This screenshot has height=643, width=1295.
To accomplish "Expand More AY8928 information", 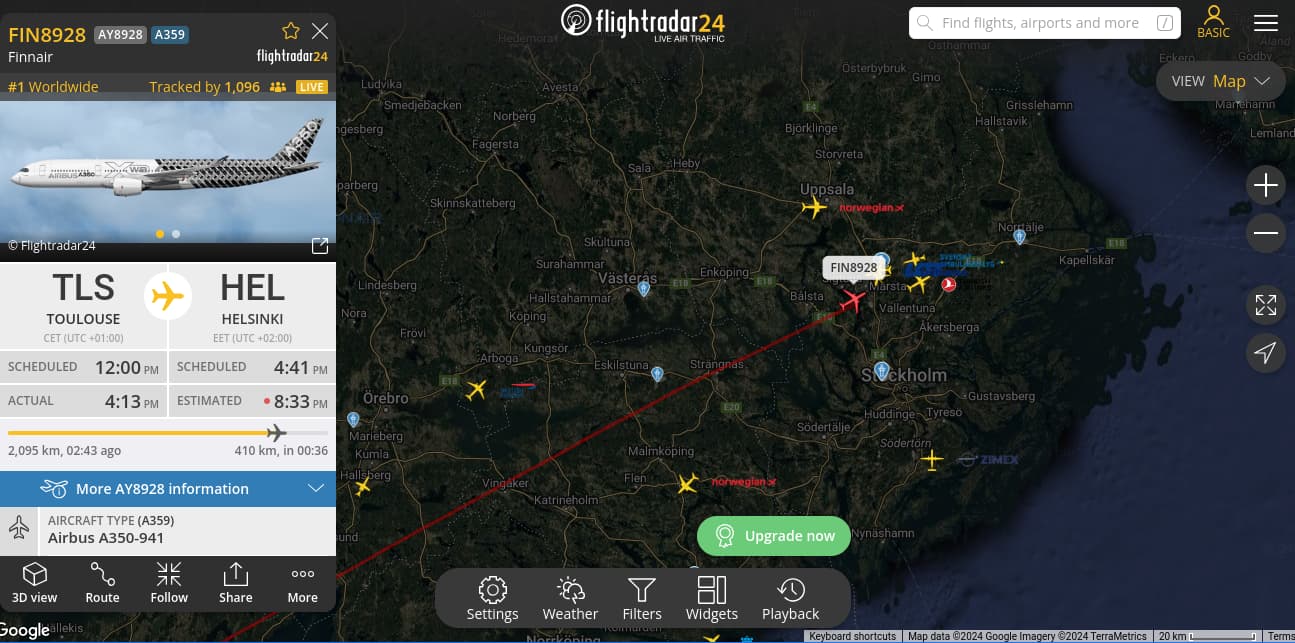I will (x=168, y=489).
